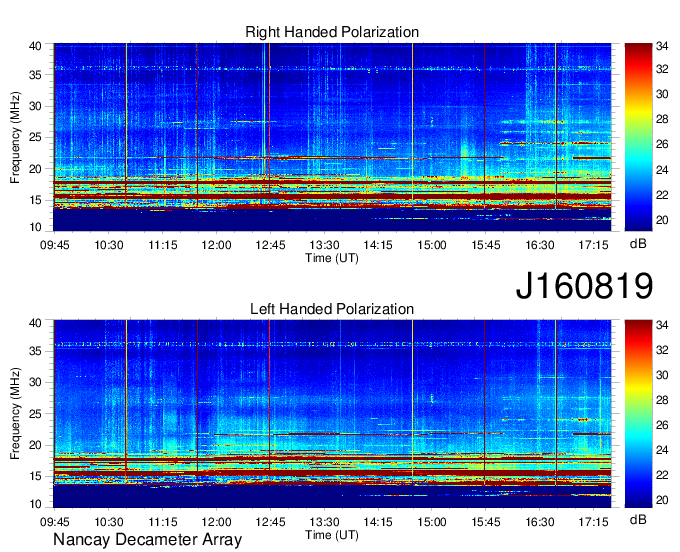The width and height of the screenshot is (680, 552).
Task: Click the 35 frequency tick of the Right Handed plot
Action: [x=36, y=75]
